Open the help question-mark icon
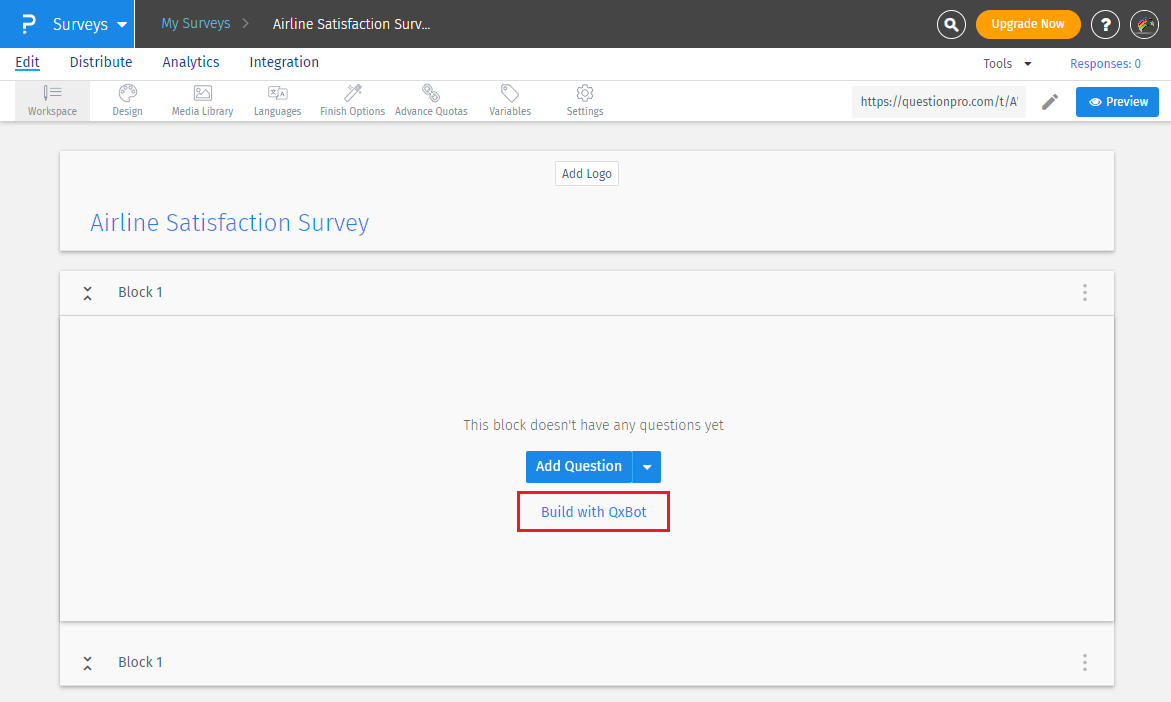This screenshot has height=702, width=1171. coord(1105,24)
